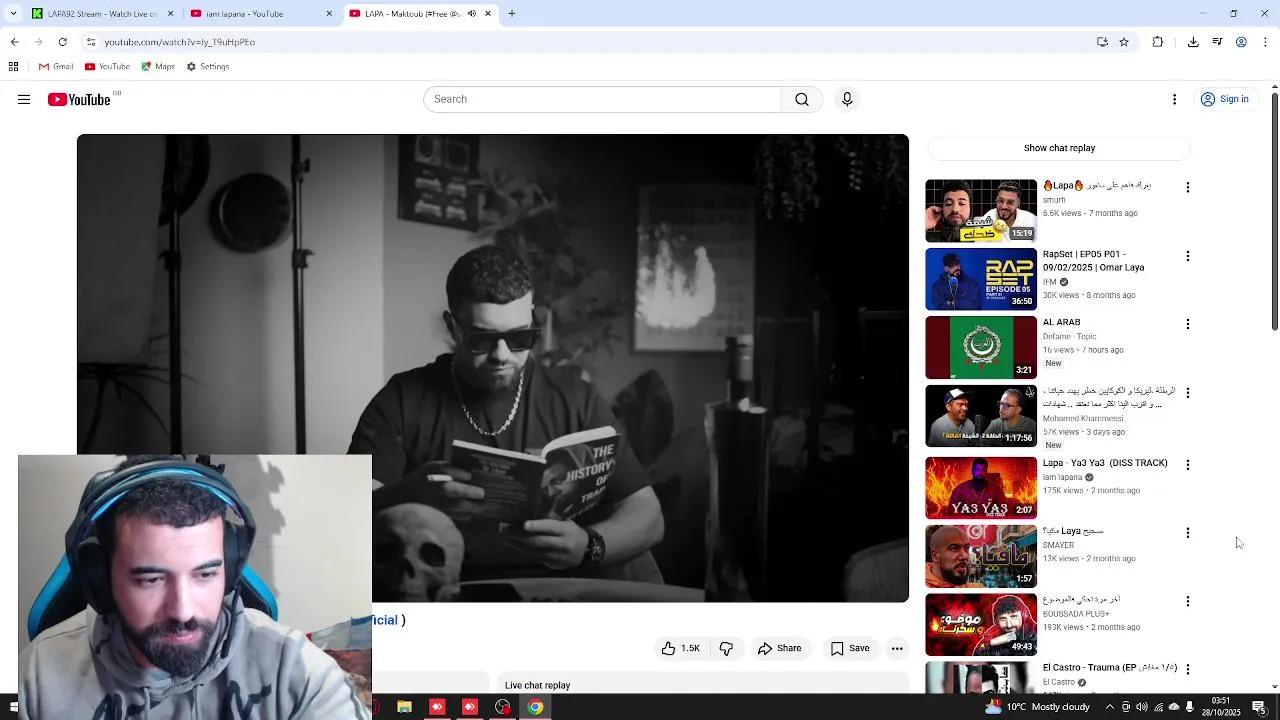Open weather widget 10°C Mostly cloudy
This screenshot has height=720, width=1280.
coord(1038,707)
